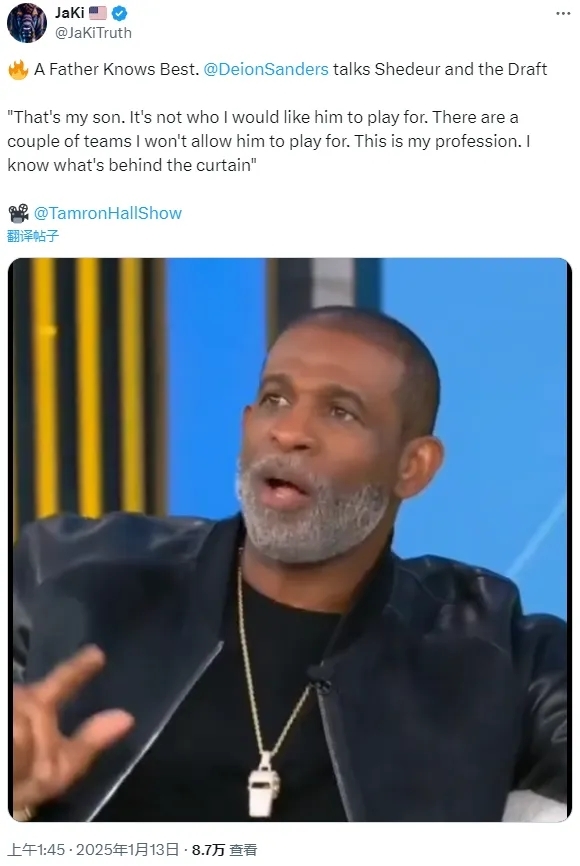Image resolution: width=580 pixels, height=866 pixels.
Task: Click the 上午1:45 timestamp link
Action: pyautogui.click(x=36, y=849)
